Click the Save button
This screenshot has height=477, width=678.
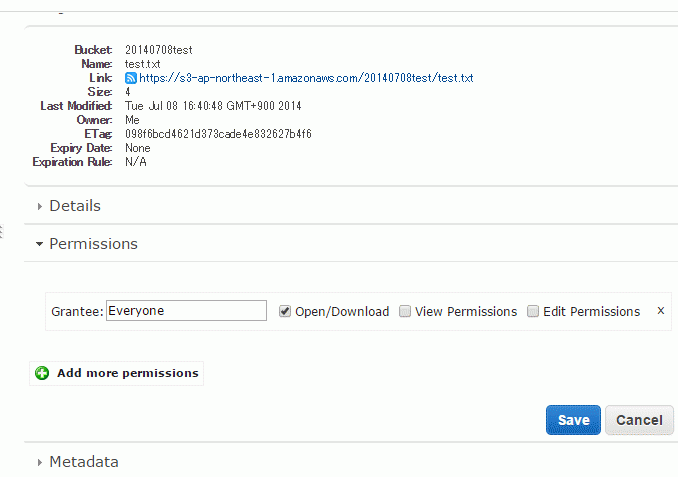point(573,420)
